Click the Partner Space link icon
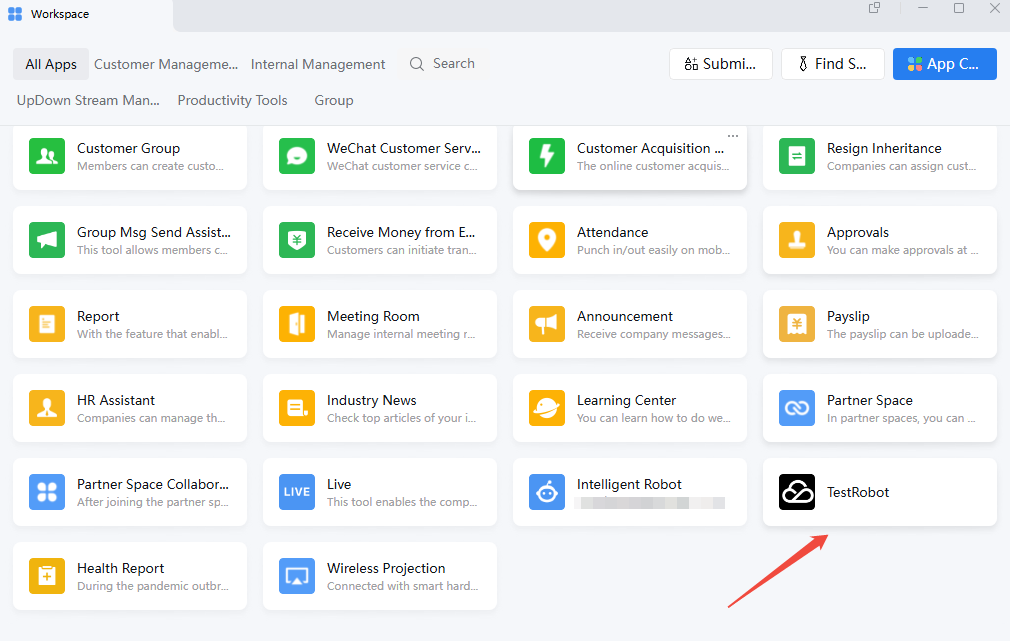 (x=797, y=408)
